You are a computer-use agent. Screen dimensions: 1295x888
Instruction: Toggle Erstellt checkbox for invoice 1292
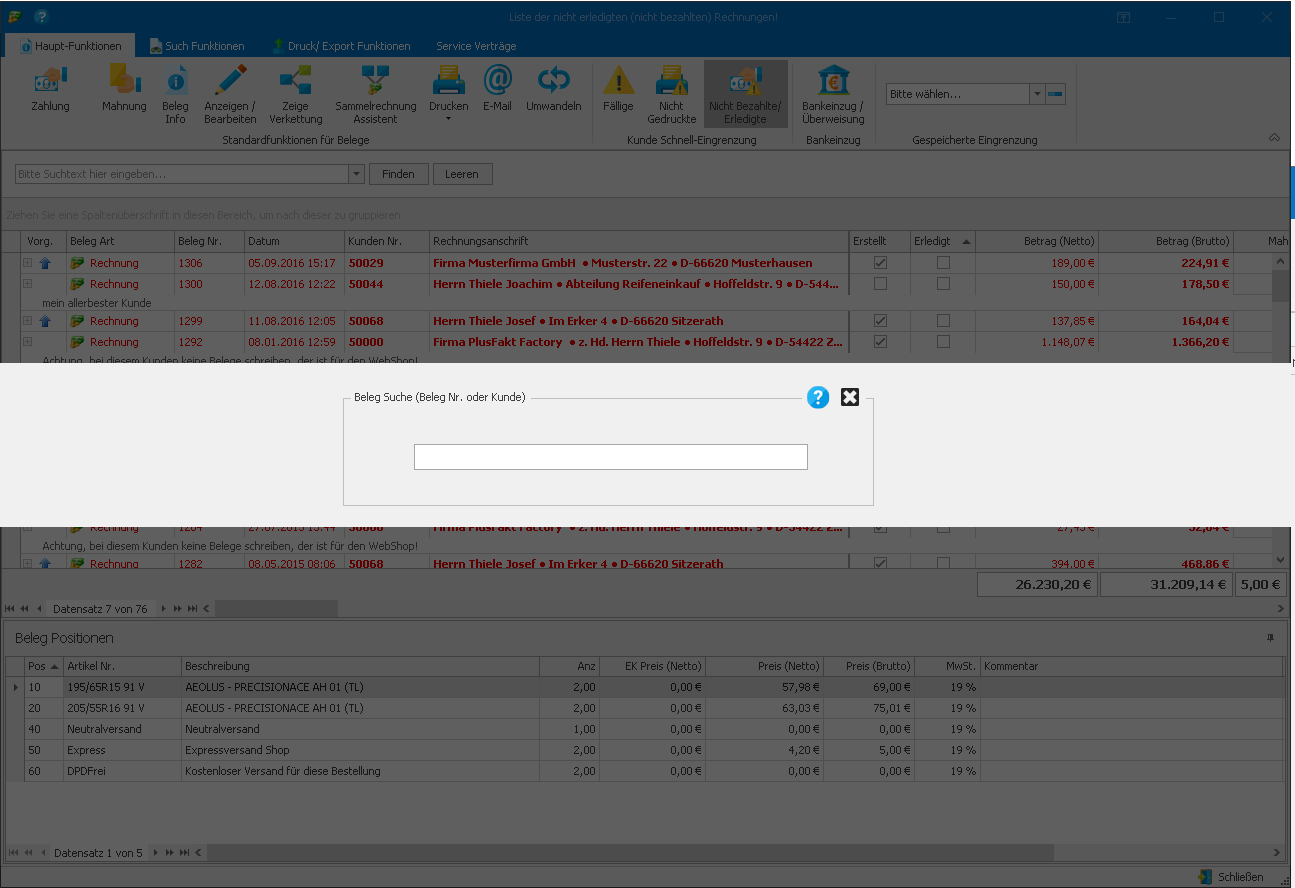coord(880,342)
